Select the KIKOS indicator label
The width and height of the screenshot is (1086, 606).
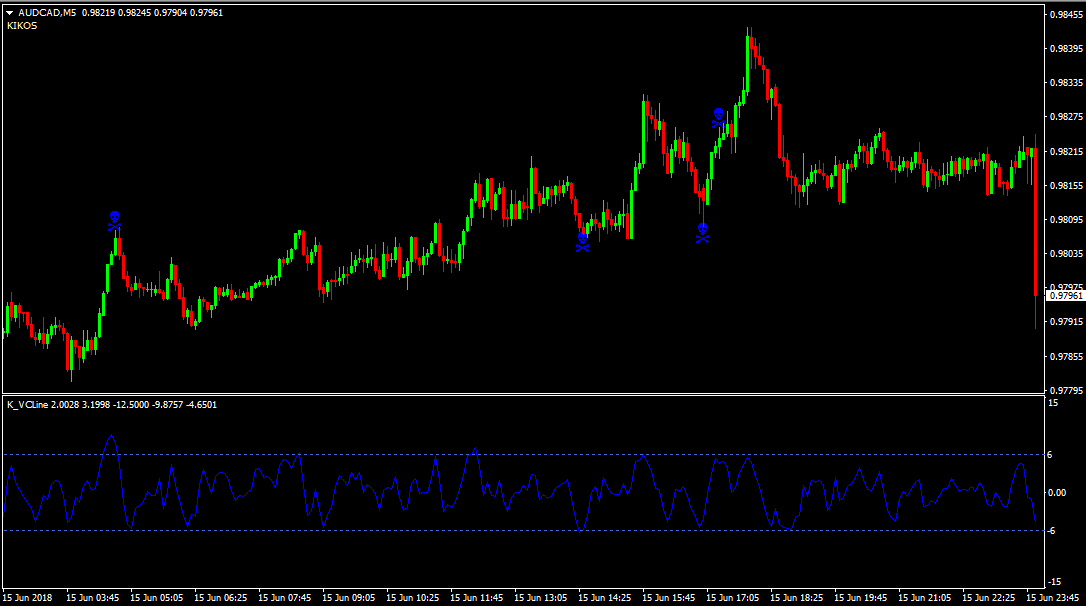[x=21, y=26]
